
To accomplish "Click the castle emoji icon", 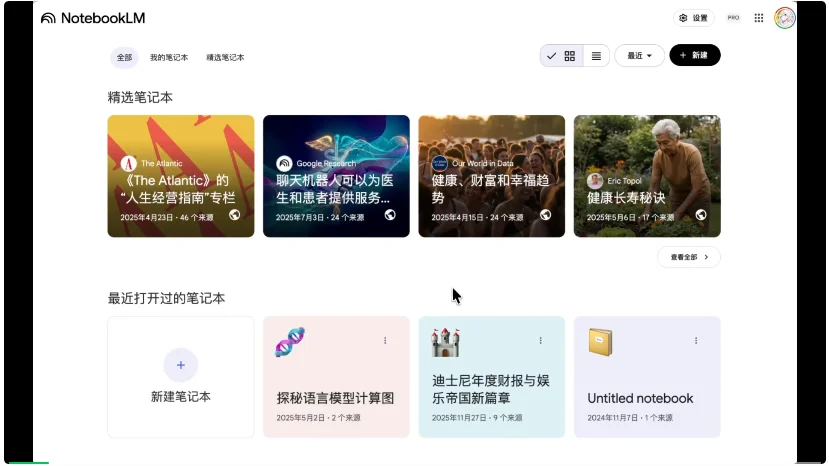I will pyautogui.click(x=445, y=342).
